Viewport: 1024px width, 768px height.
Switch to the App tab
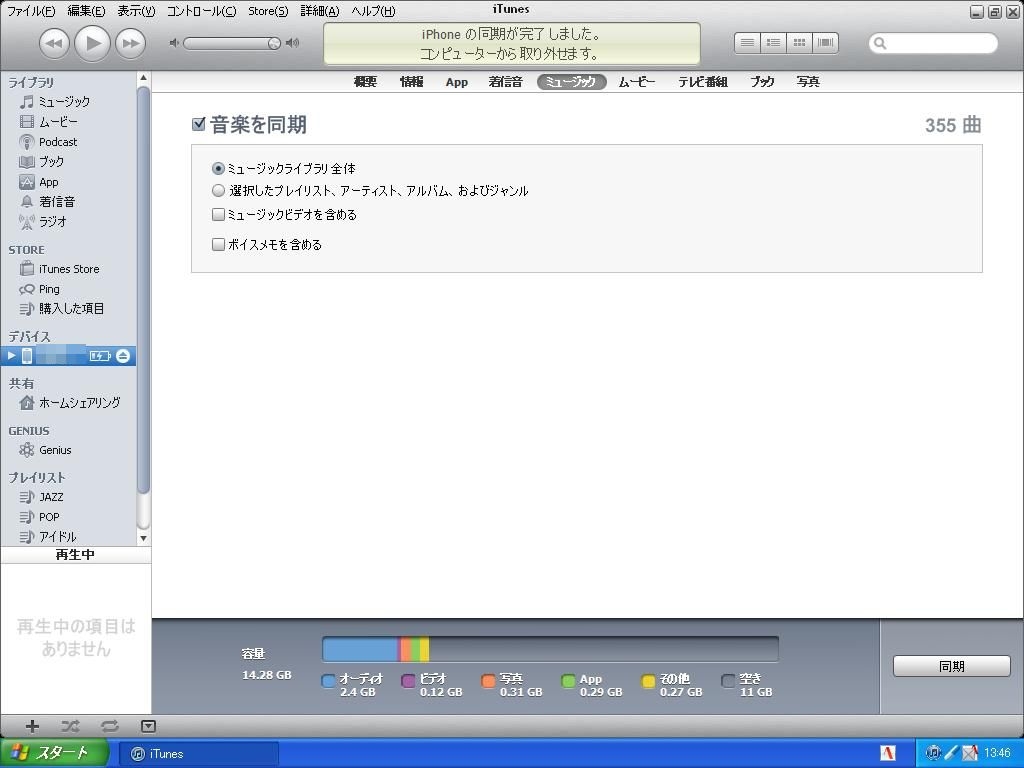456,82
